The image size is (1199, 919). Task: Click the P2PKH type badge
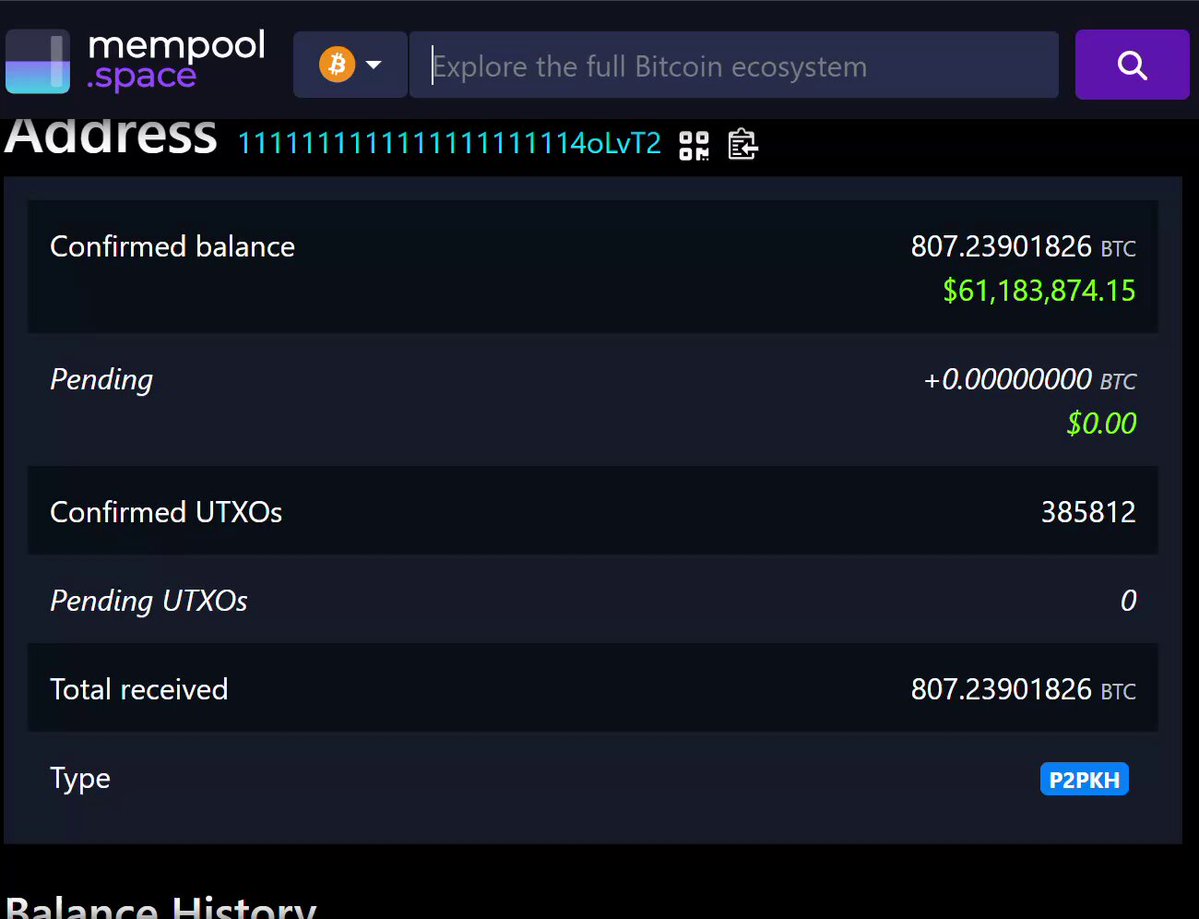[1084, 779]
